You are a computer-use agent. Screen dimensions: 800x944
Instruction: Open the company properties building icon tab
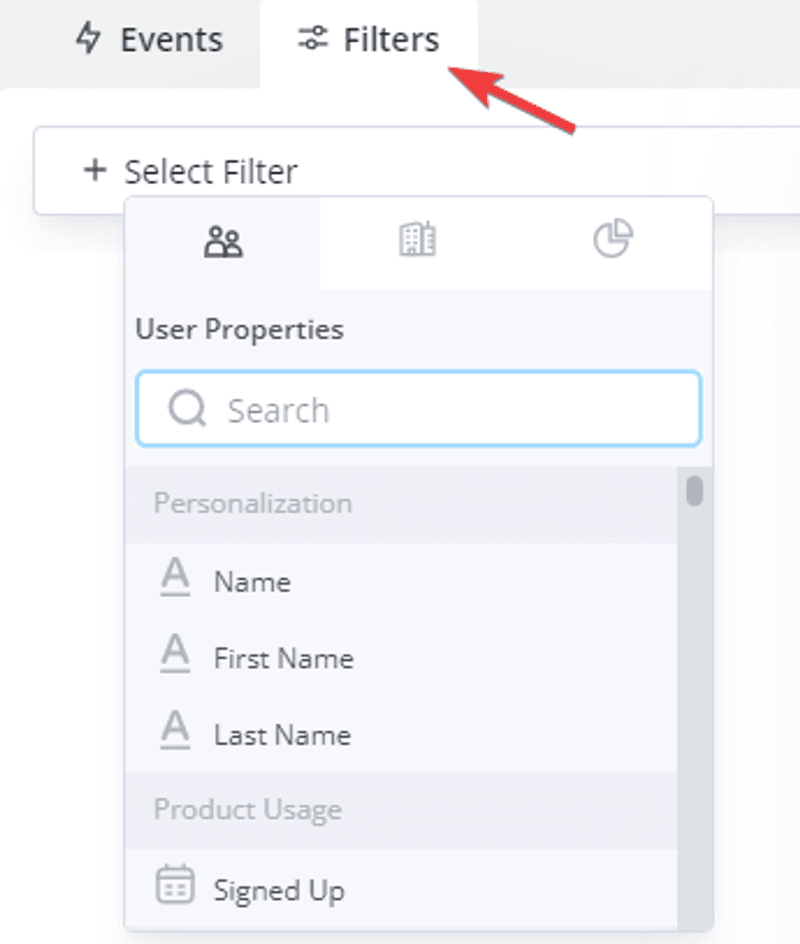418,240
